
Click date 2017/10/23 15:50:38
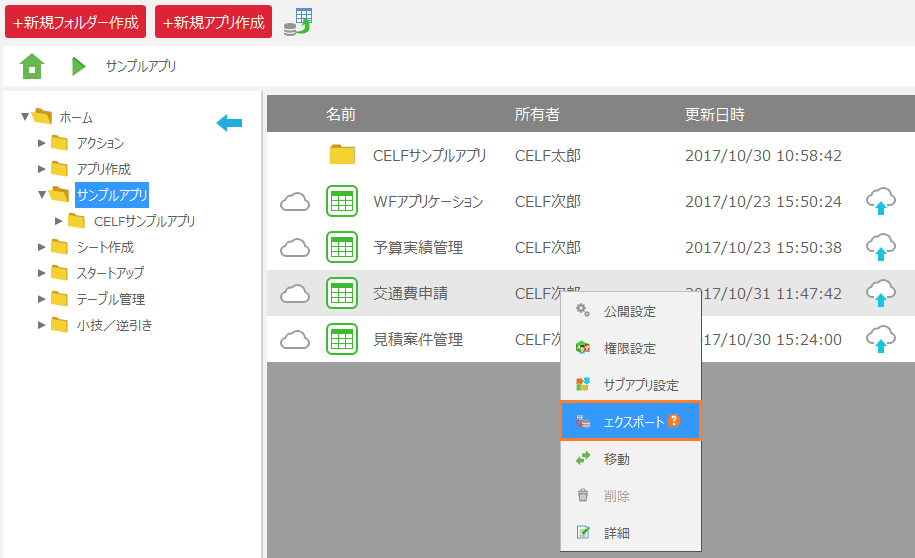click(x=763, y=248)
